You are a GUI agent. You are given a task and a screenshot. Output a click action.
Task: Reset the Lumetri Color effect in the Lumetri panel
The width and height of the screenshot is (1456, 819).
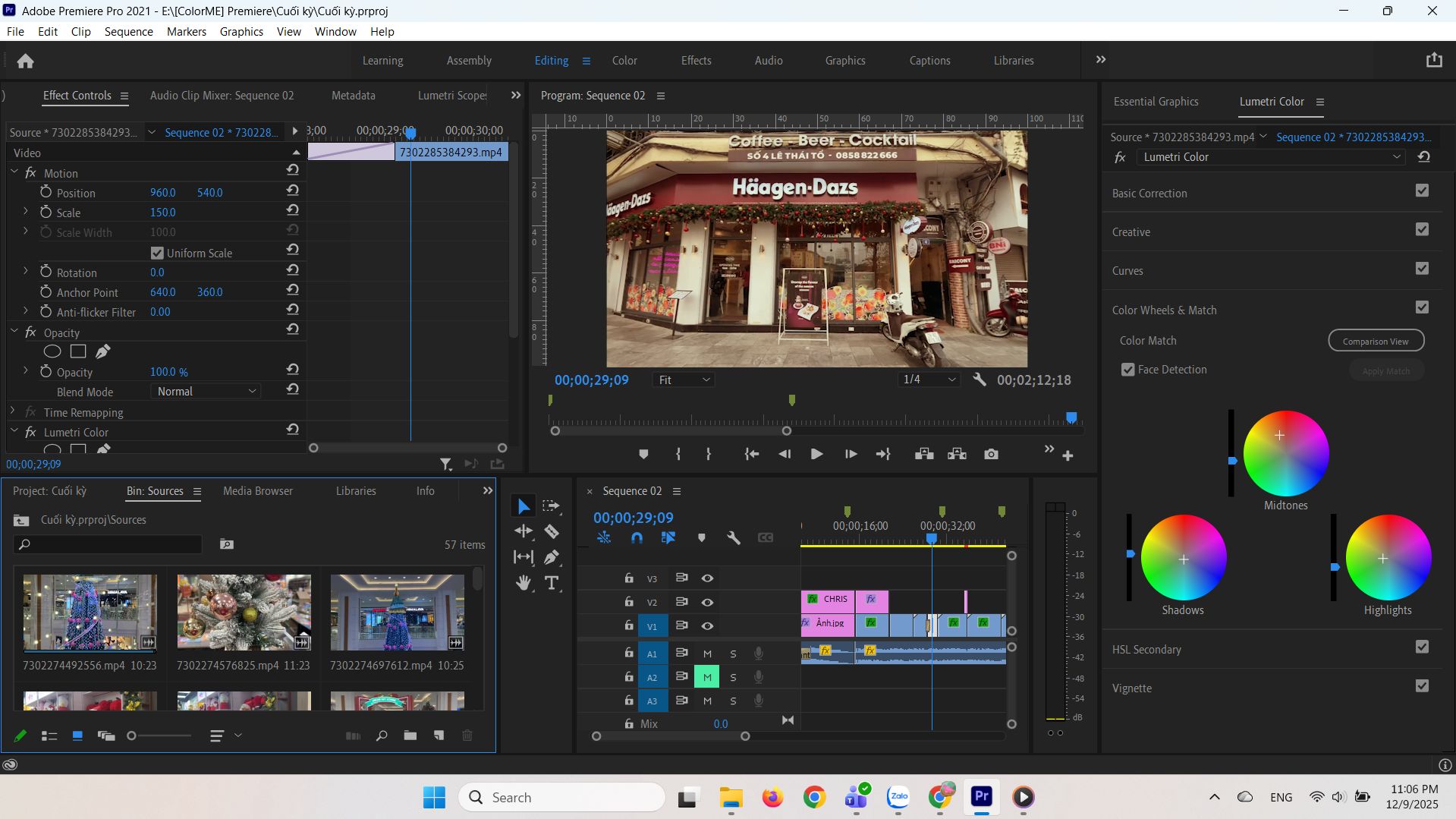[1424, 157]
